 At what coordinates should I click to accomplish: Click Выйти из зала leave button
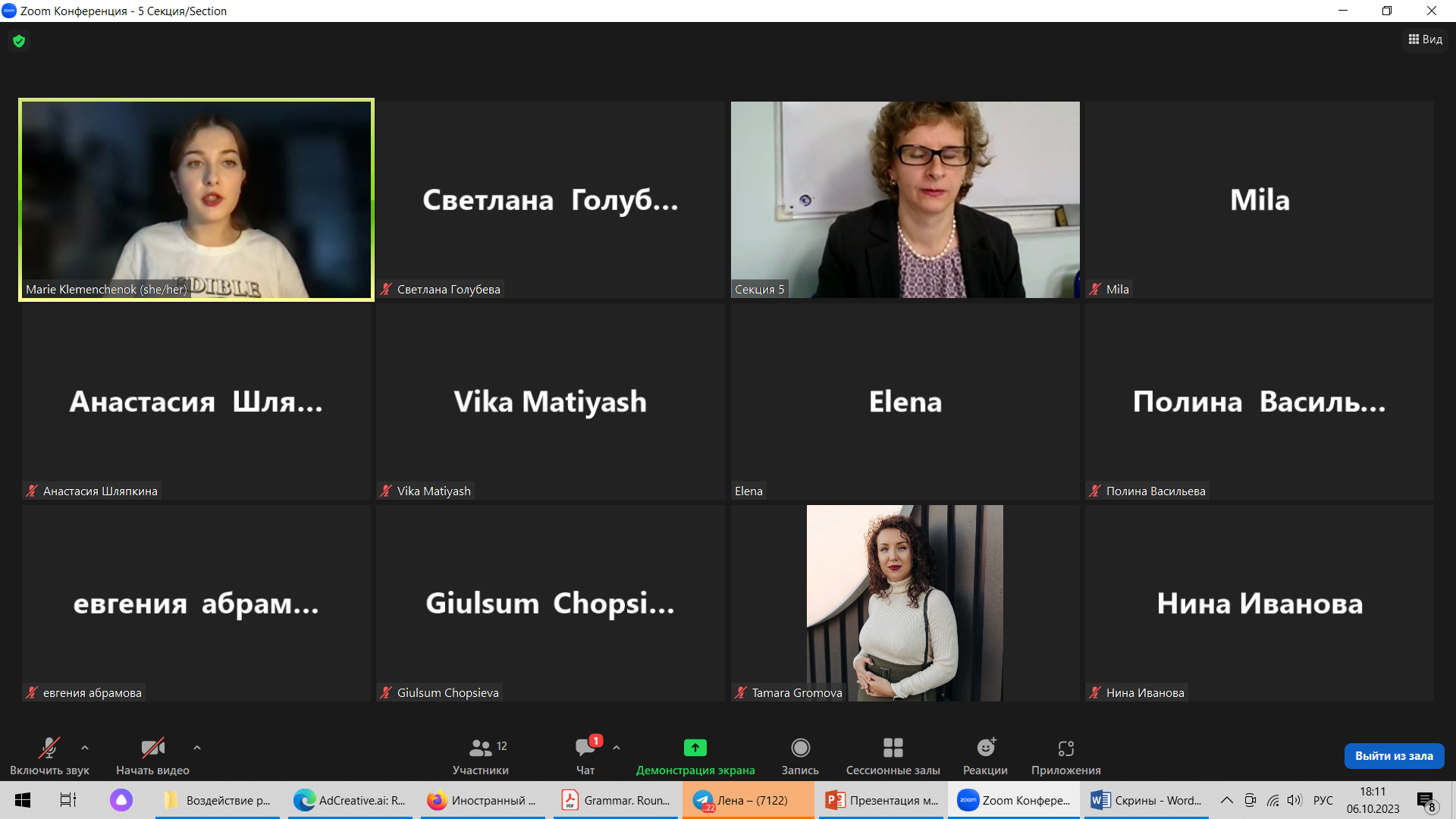pyautogui.click(x=1394, y=755)
